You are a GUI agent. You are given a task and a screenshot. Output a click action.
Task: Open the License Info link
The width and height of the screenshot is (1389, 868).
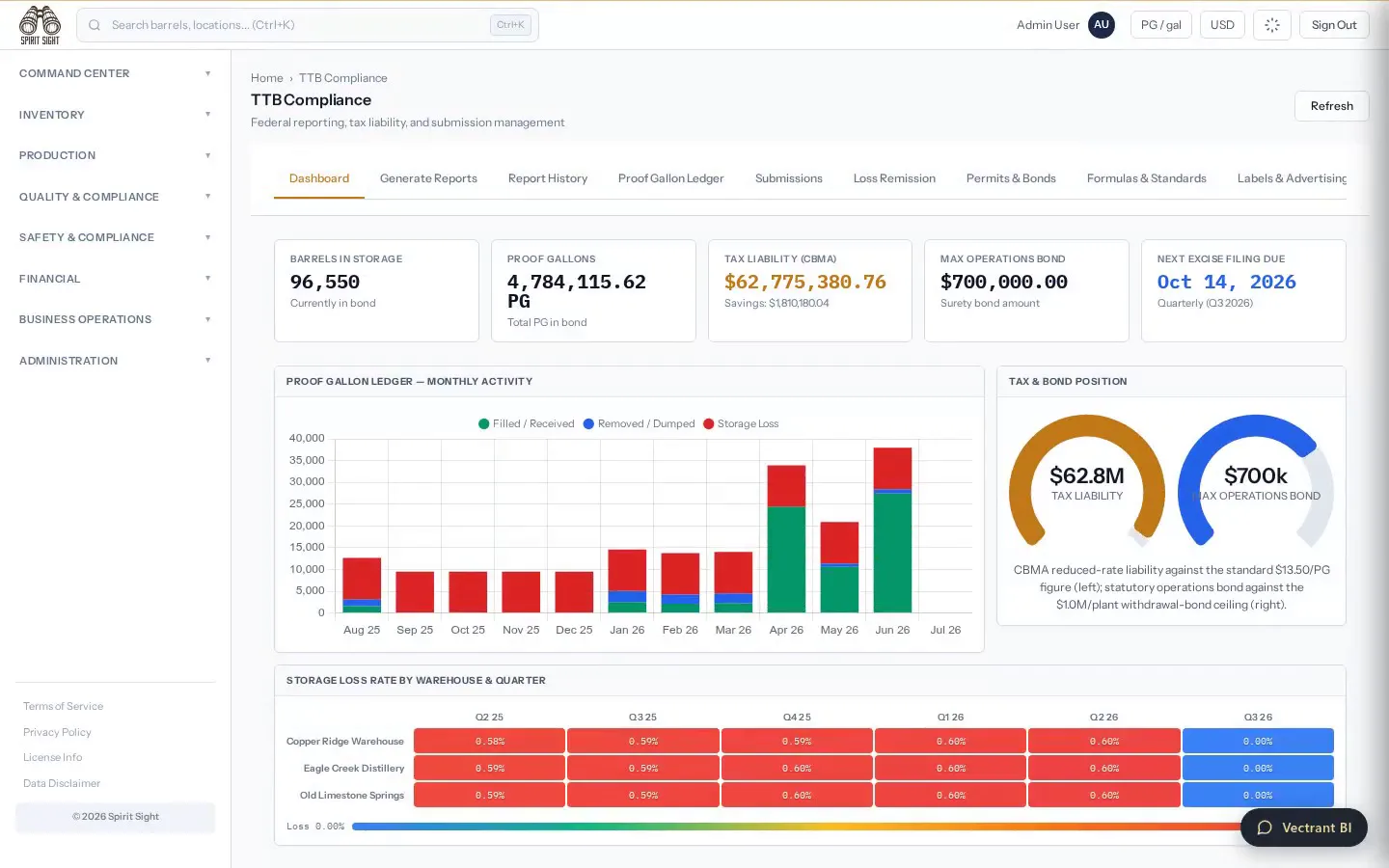pos(52,757)
